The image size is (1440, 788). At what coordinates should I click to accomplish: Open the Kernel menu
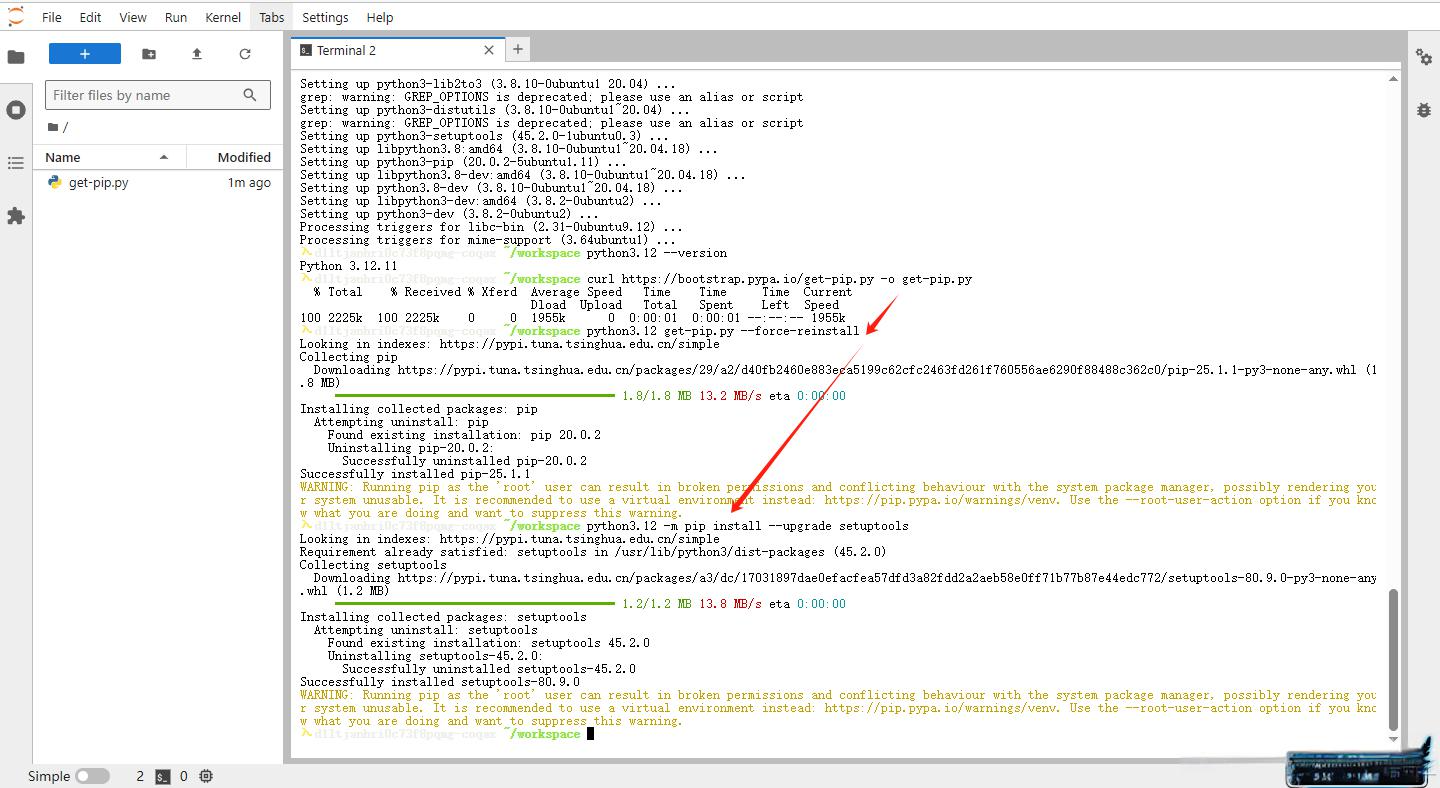click(222, 17)
